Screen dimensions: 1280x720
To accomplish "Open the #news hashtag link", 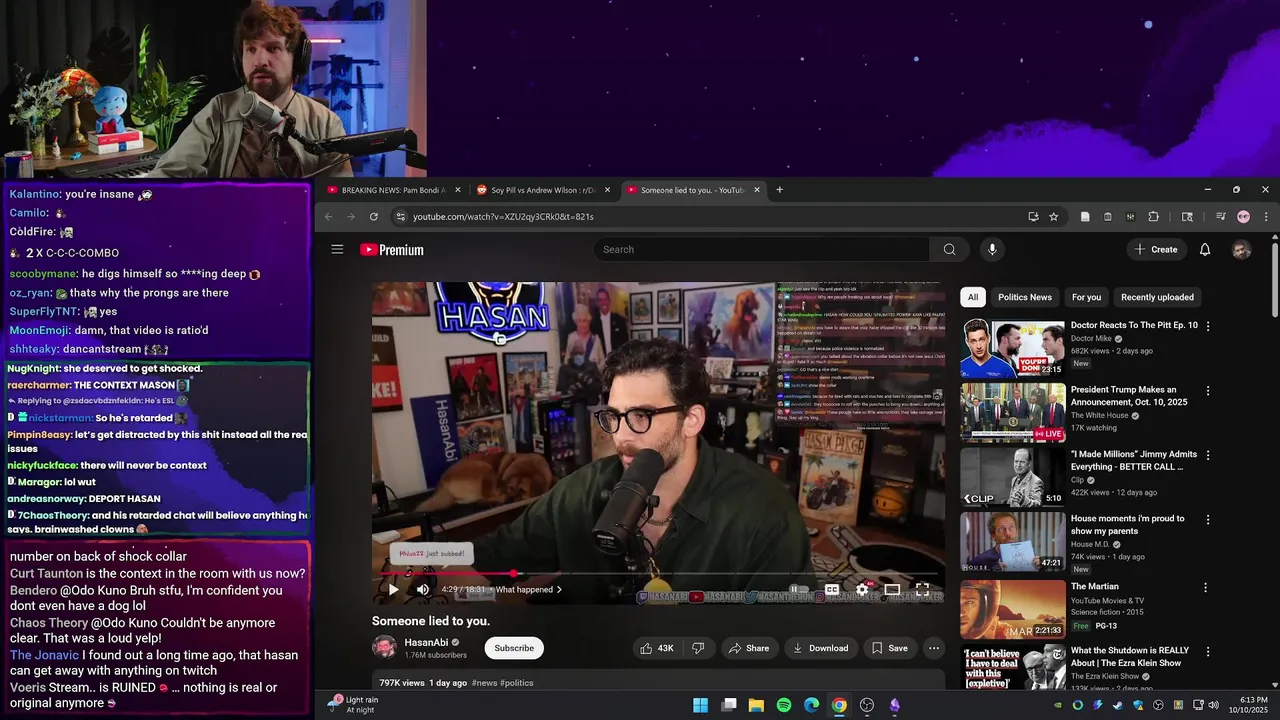I will click(x=484, y=683).
